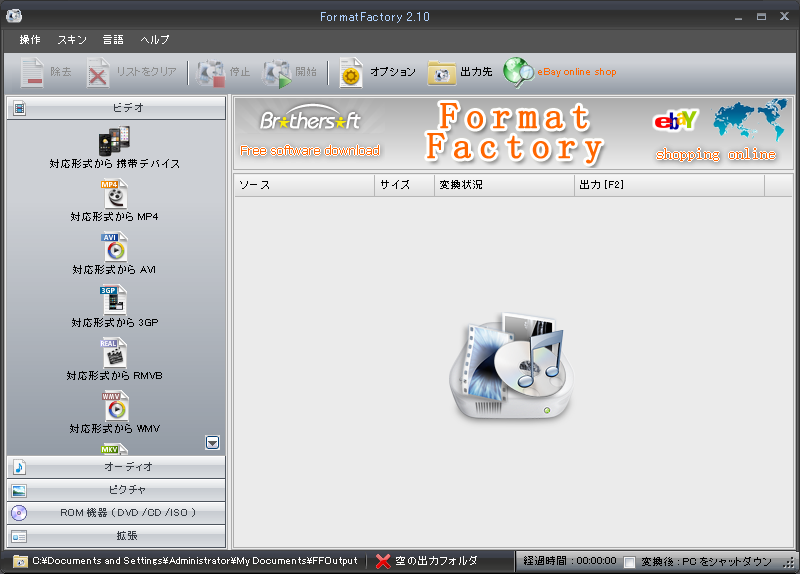Click the リストをクリア red X icon

tap(97, 72)
